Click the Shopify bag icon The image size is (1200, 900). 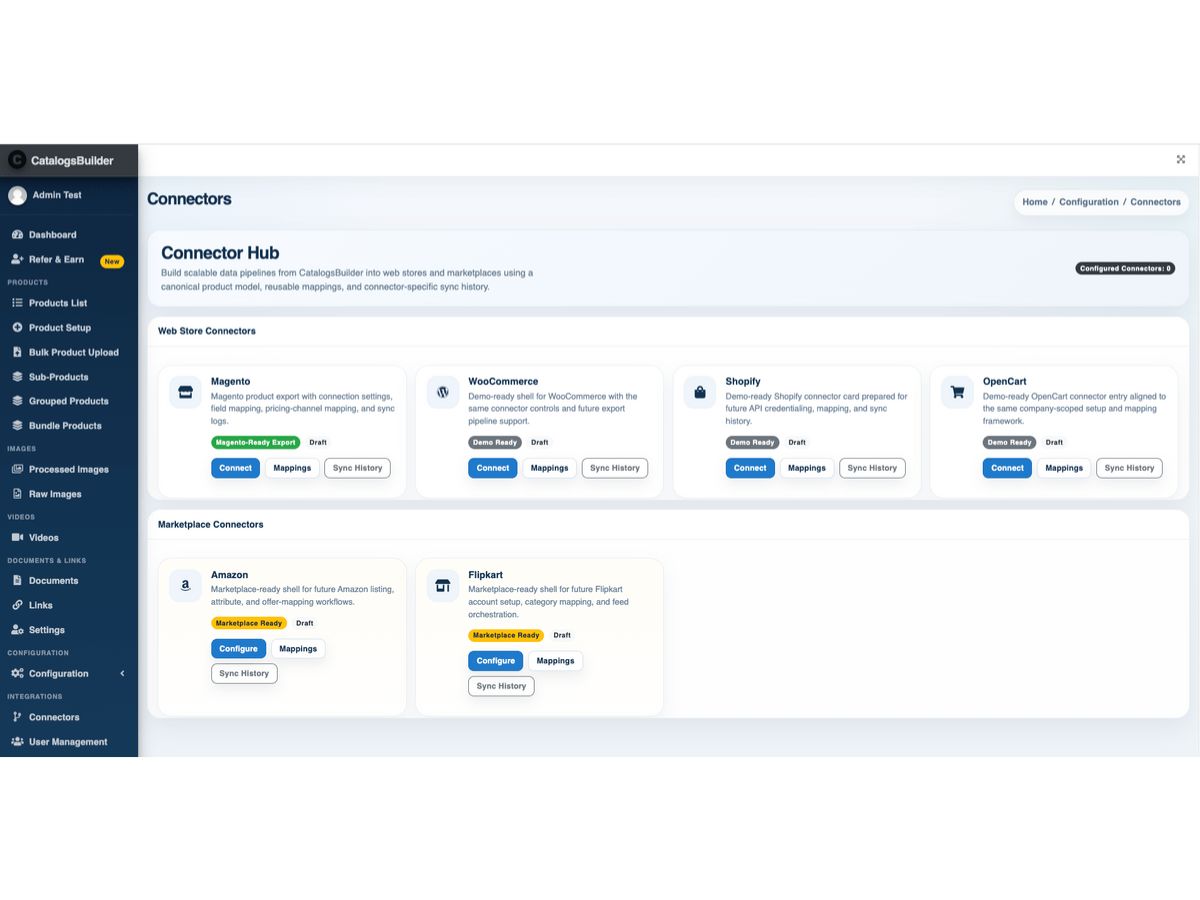click(700, 393)
